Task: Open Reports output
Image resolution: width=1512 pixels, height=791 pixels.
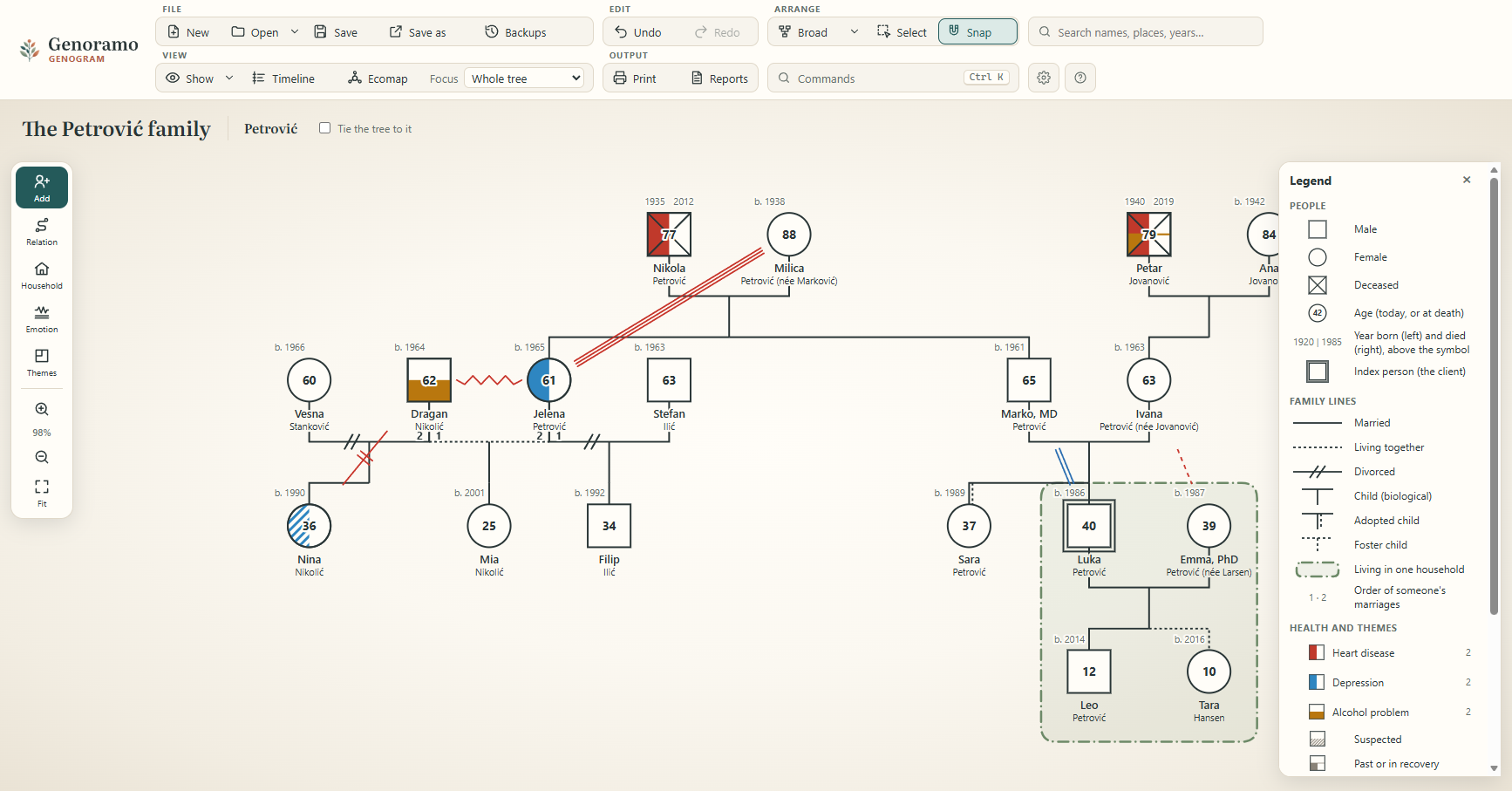Action: click(719, 78)
